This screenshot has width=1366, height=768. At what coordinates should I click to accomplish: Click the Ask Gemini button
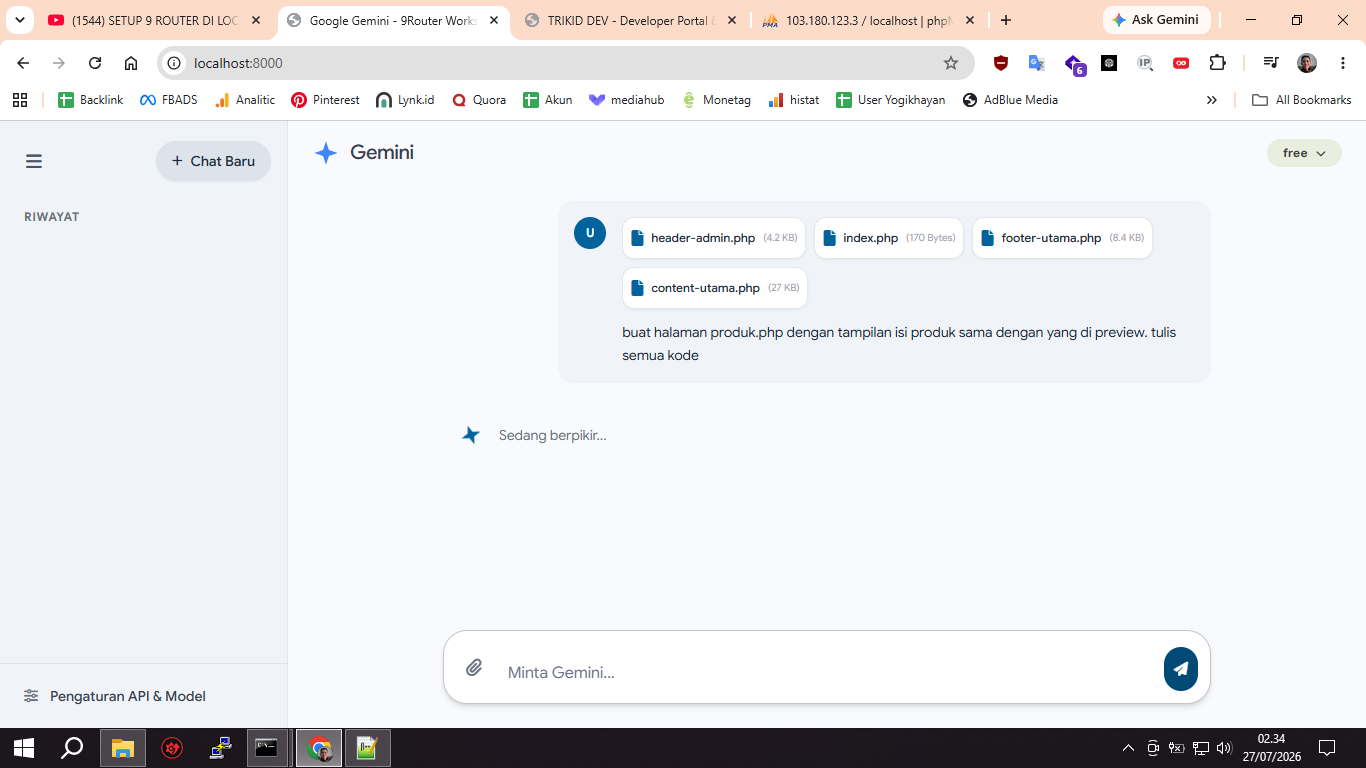coord(1156,20)
